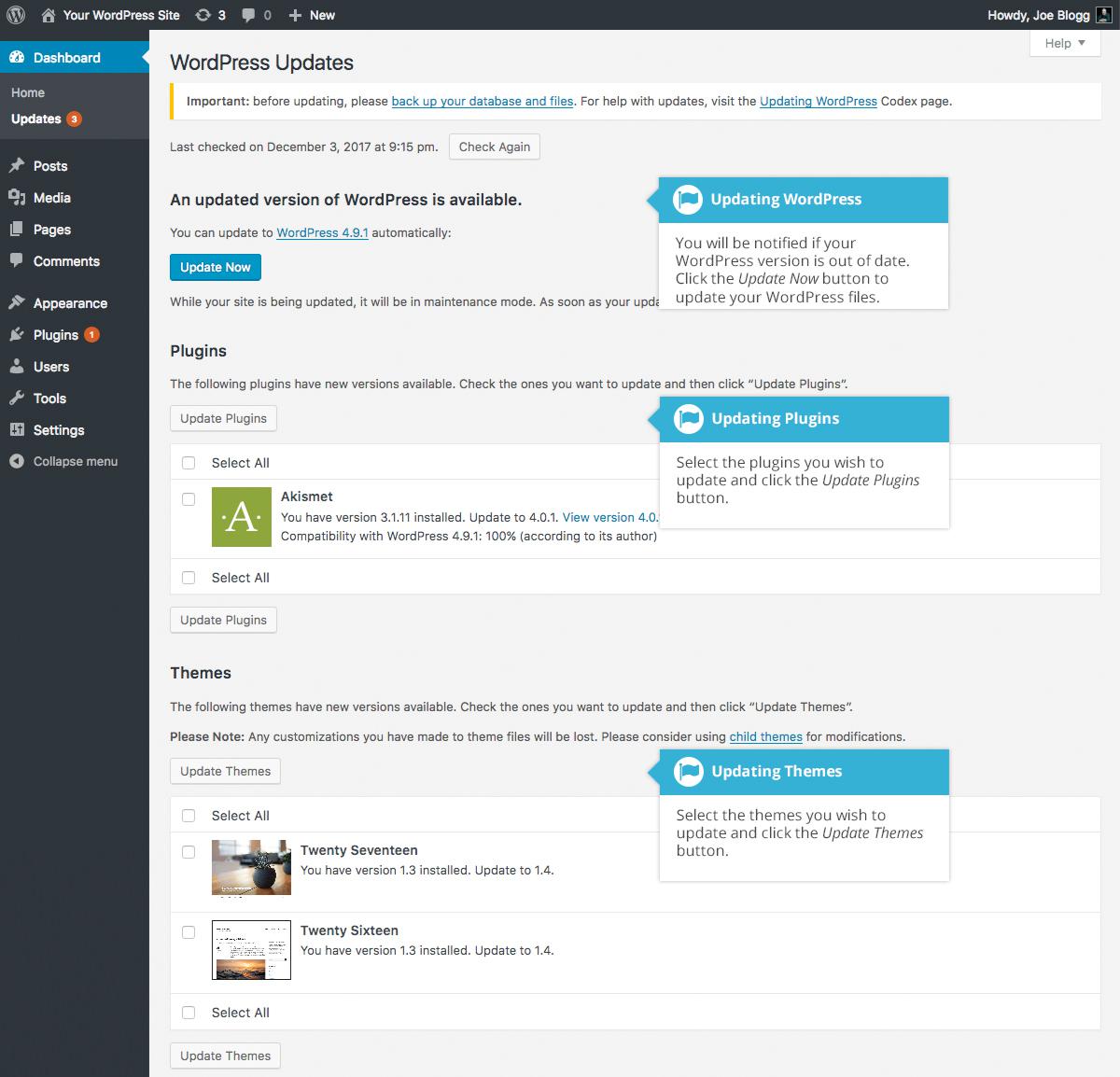
Task: Expand the Help dropdown tab
Action: 1065,43
